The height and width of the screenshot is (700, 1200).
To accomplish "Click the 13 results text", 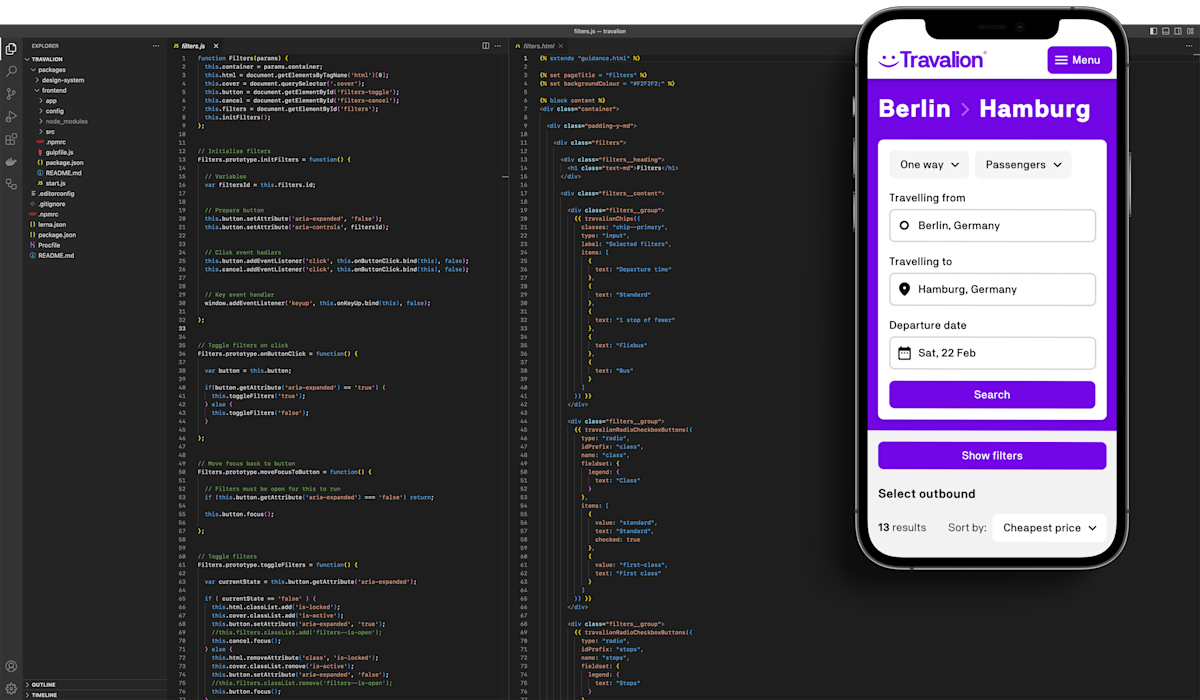I will [902, 528].
